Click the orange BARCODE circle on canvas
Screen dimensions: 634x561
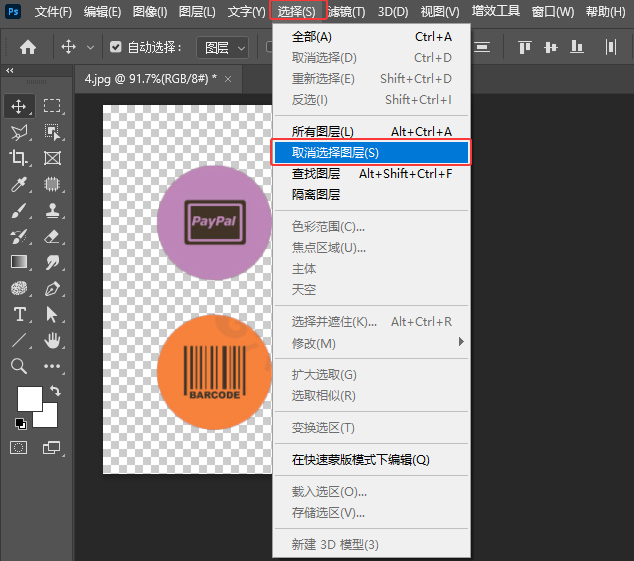click(214, 372)
